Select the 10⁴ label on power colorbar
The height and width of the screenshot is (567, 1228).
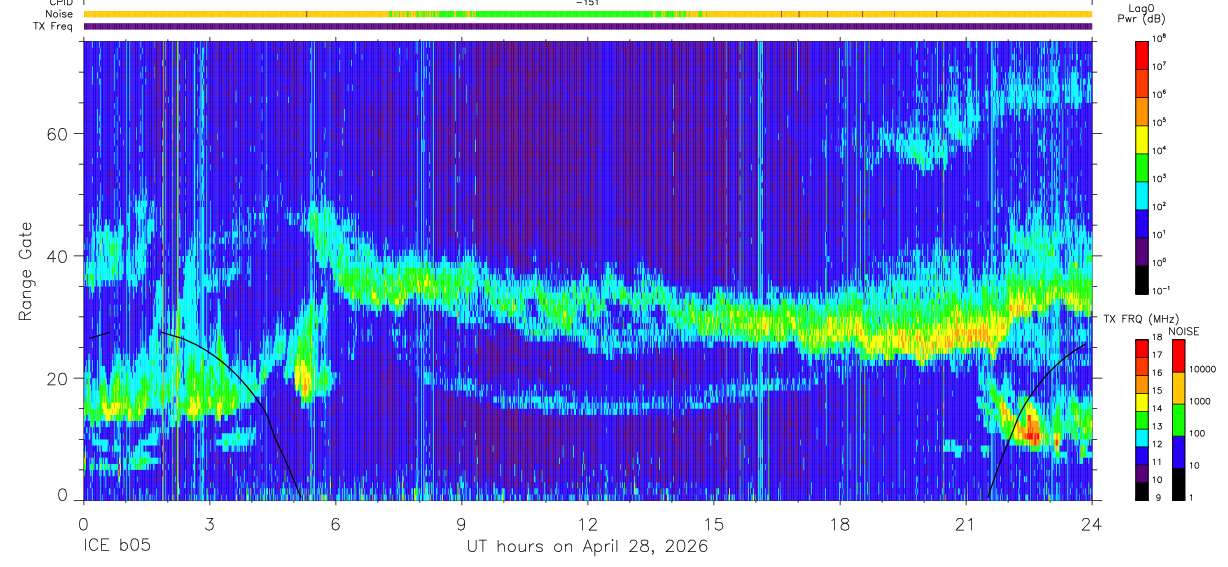(1161, 150)
